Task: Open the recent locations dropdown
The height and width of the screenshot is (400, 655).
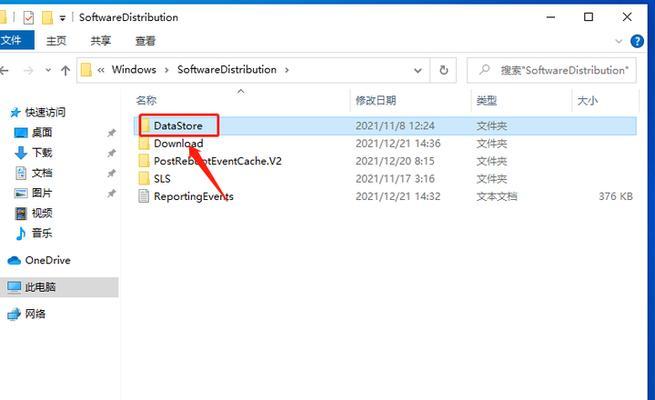Action: point(48,70)
